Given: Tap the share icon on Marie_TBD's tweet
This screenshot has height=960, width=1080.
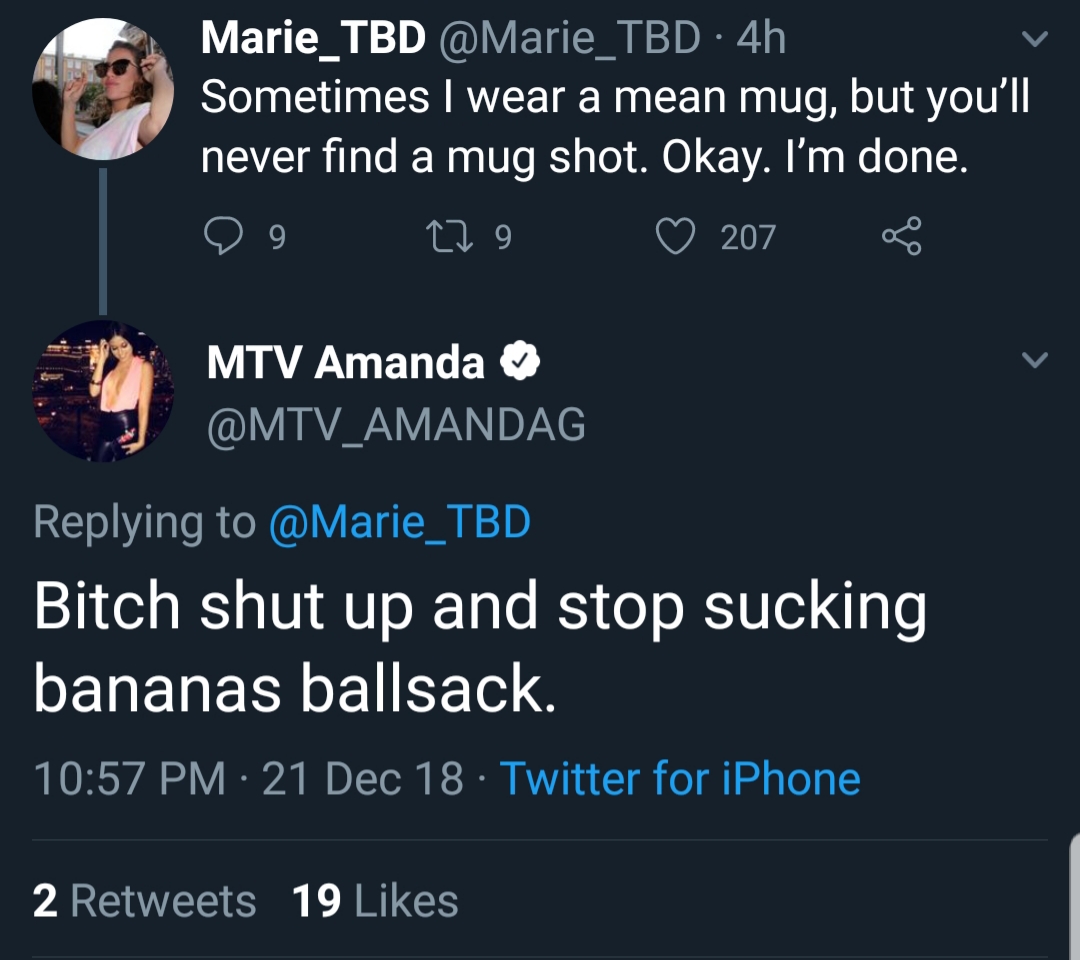Looking at the screenshot, I should click(x=902, y=236).
